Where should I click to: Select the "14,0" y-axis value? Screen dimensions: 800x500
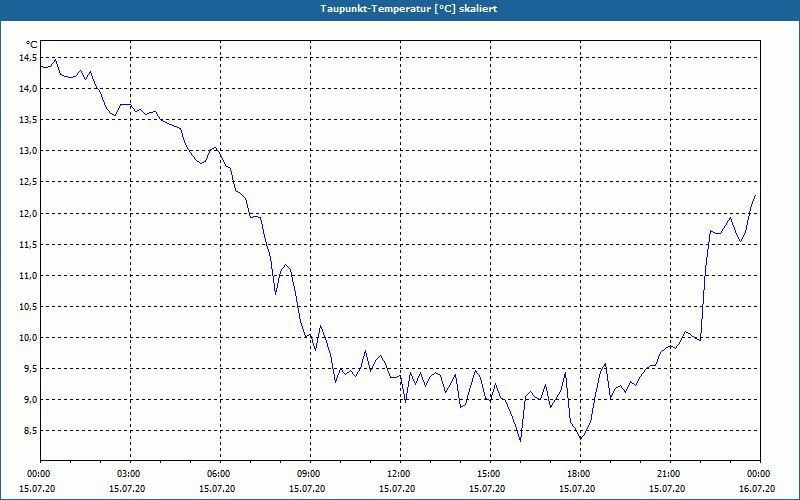pos(29,89)
